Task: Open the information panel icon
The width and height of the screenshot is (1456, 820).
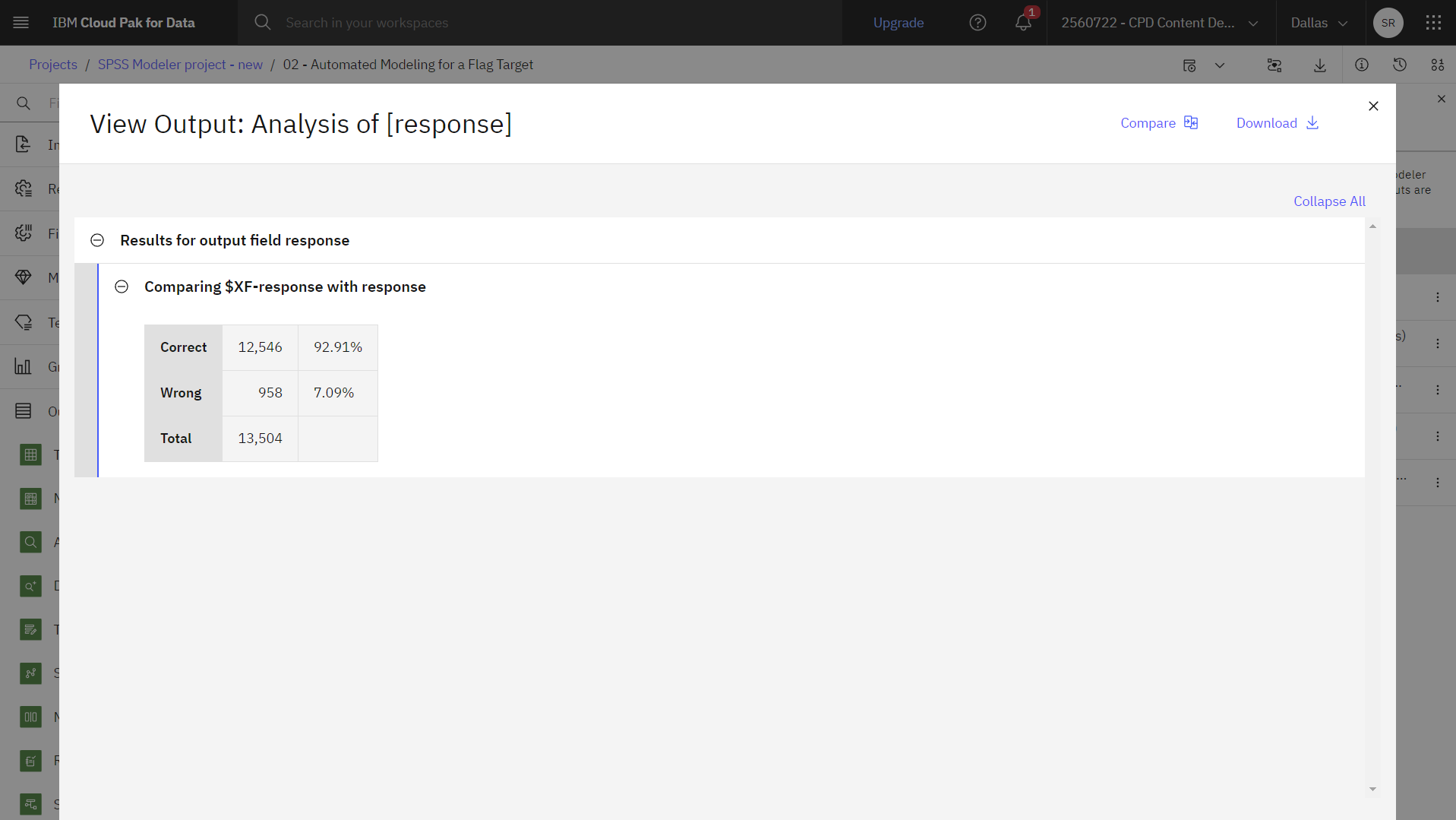Action: 1362,65
